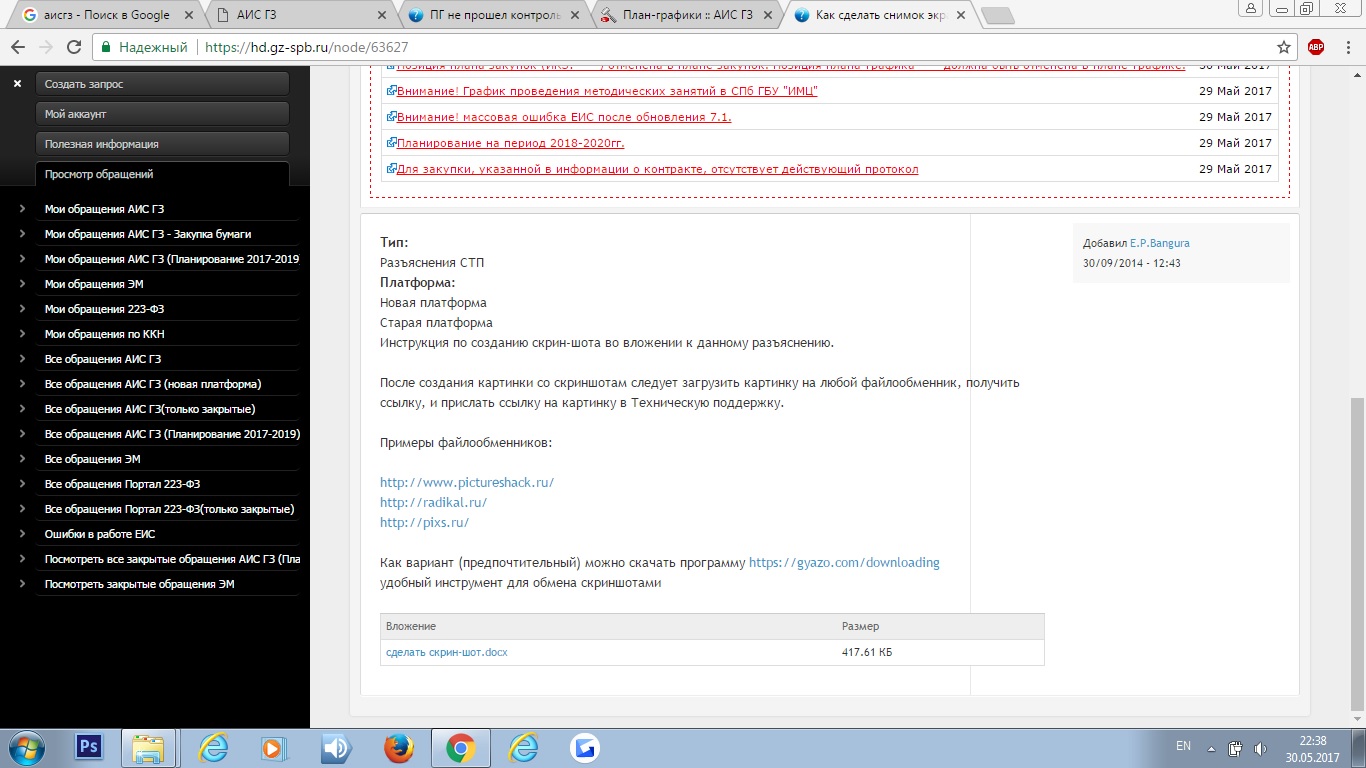Open the speaker app icon in taskbar
The height and width of the screenshot is (768, 1366).
(x=336, y=748)
